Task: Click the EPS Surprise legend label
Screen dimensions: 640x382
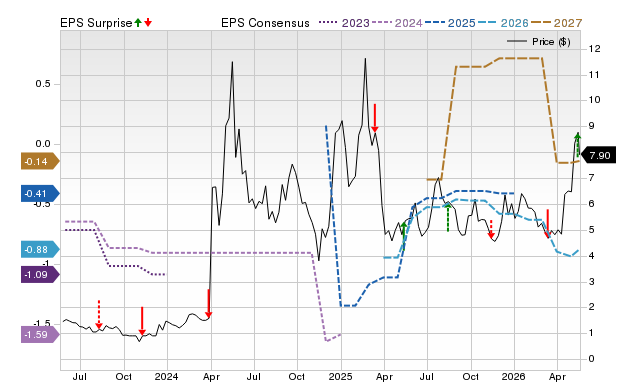Action: point(96,23)
